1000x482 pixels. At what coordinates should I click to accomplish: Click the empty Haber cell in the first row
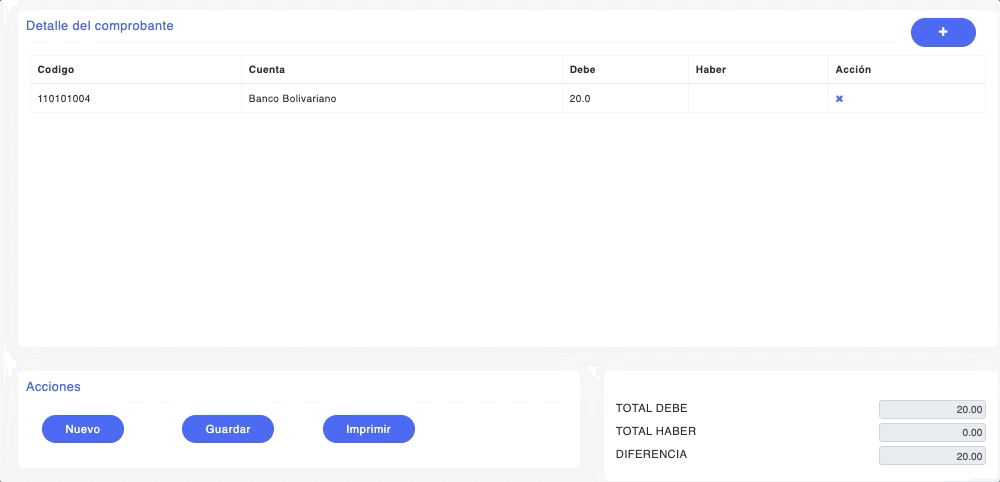point(757,99)
